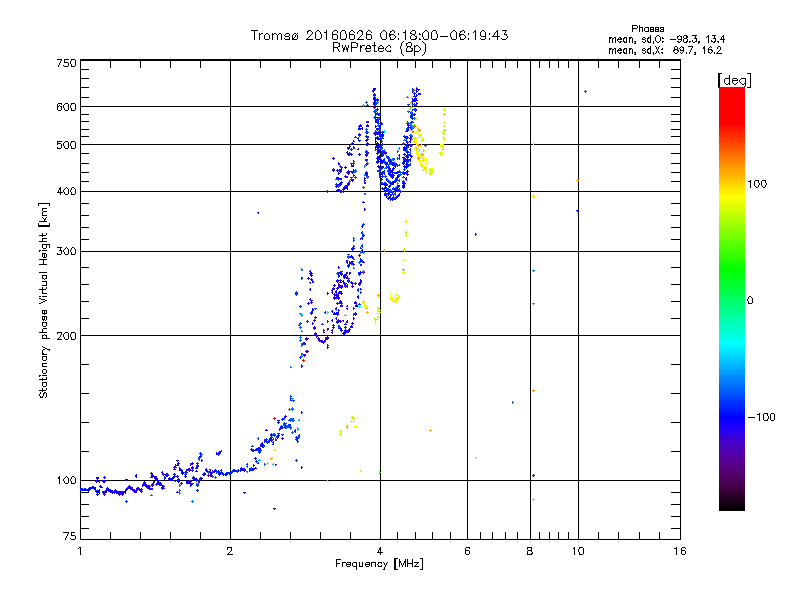Click the plot title 'Tromsø 20160626 06:18:00-06:19:43'
The width and height of the screenshot is (800, 600).
(x=379, y=35)
